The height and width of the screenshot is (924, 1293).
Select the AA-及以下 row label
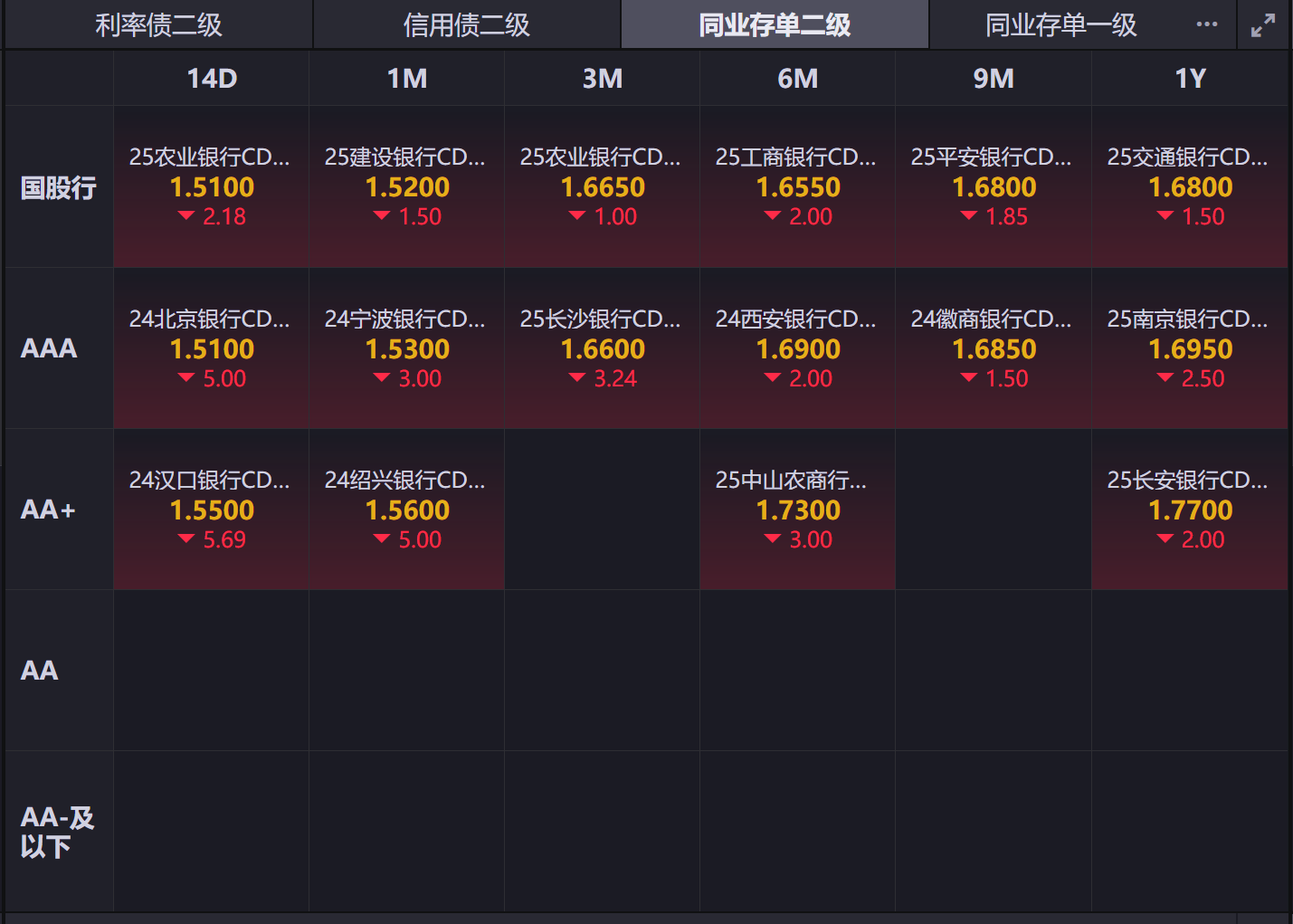pyautogui.click(x=59, y=832)
